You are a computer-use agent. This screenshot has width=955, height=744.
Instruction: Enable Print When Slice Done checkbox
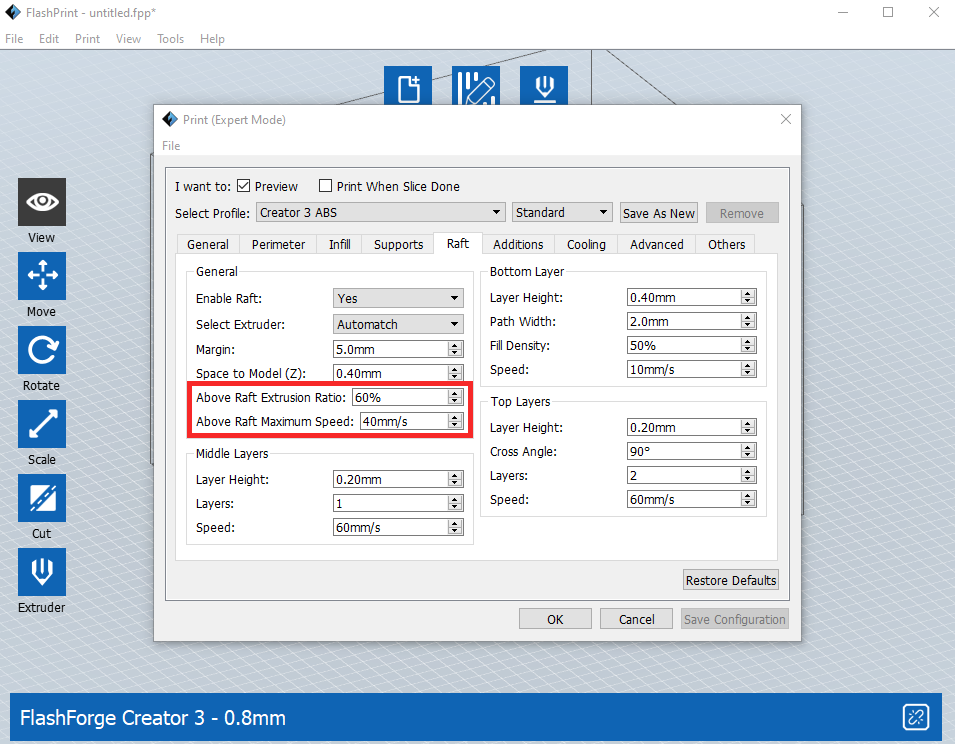(x=326, y=186)
